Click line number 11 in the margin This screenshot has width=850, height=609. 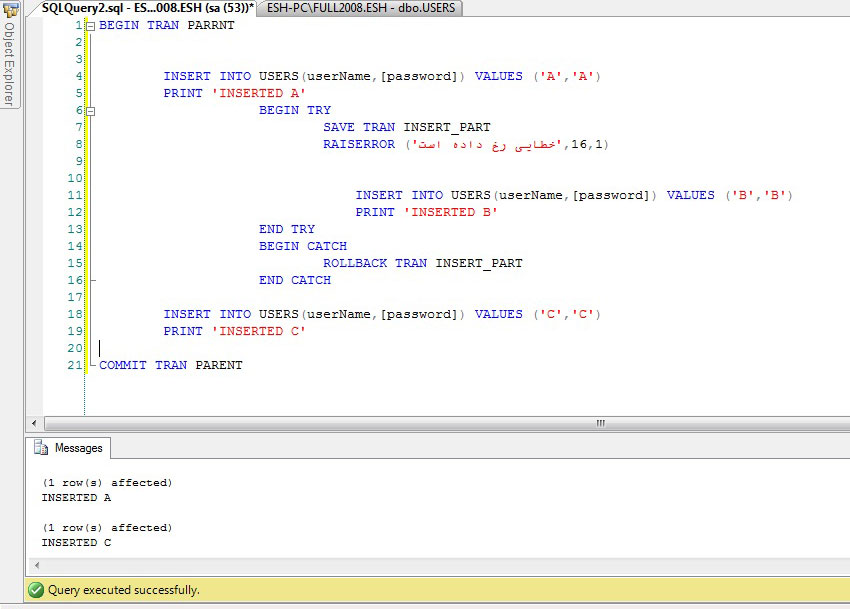coord(75,195)
